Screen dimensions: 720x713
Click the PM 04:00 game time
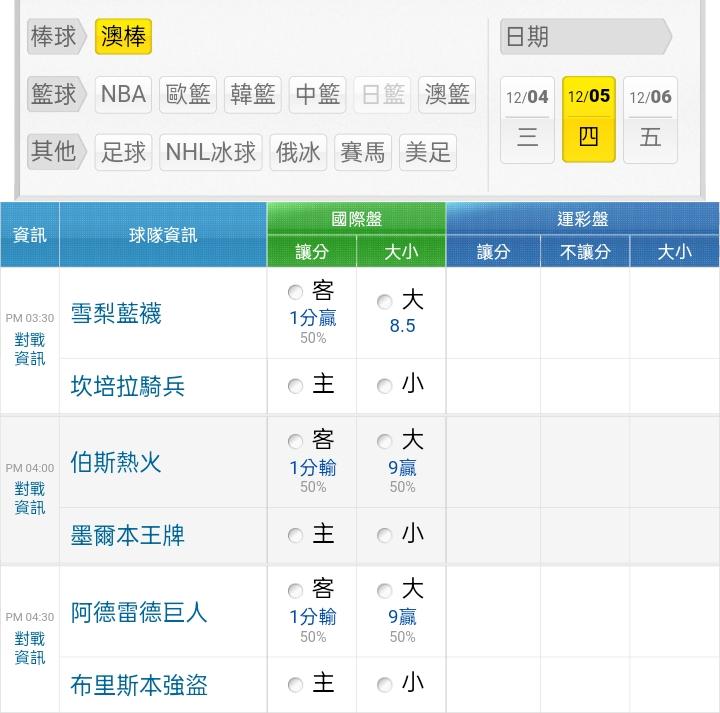tap(30, 468)
